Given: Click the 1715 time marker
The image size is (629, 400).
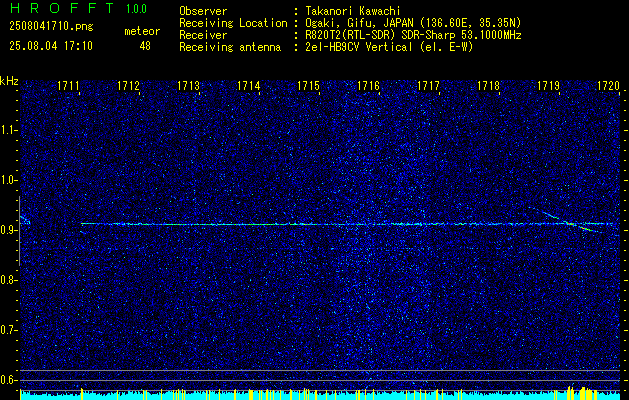Looking at the screenshot, I should click(x=308, y=85).
